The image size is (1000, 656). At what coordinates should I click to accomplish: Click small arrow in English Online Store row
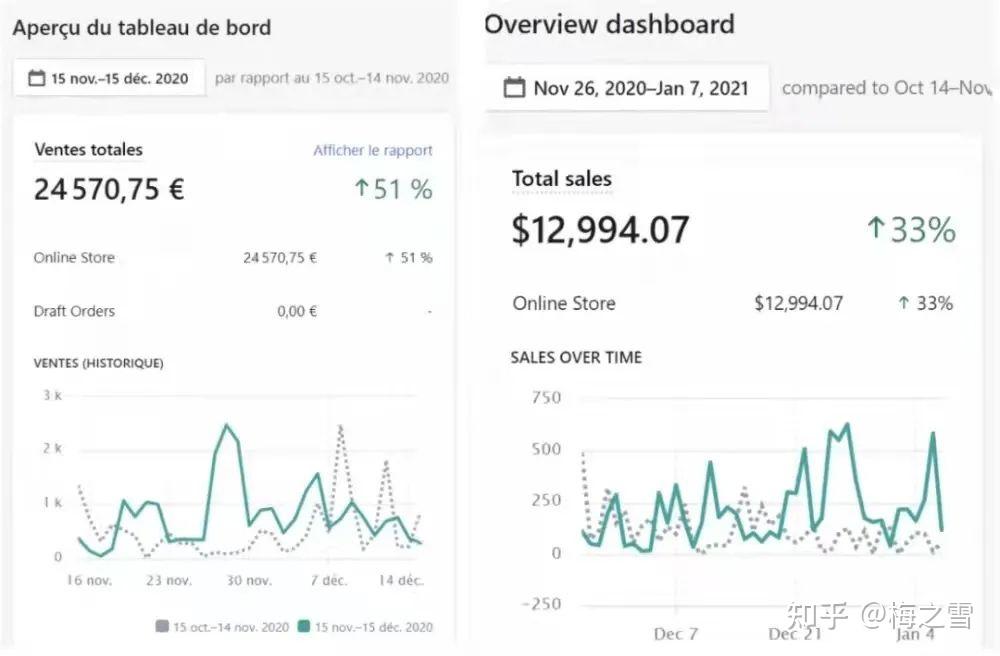pos(904,303)
